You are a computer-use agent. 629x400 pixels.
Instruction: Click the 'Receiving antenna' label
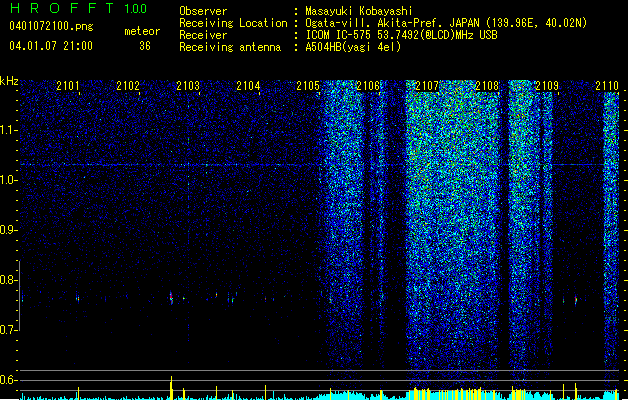coord(230,47)
